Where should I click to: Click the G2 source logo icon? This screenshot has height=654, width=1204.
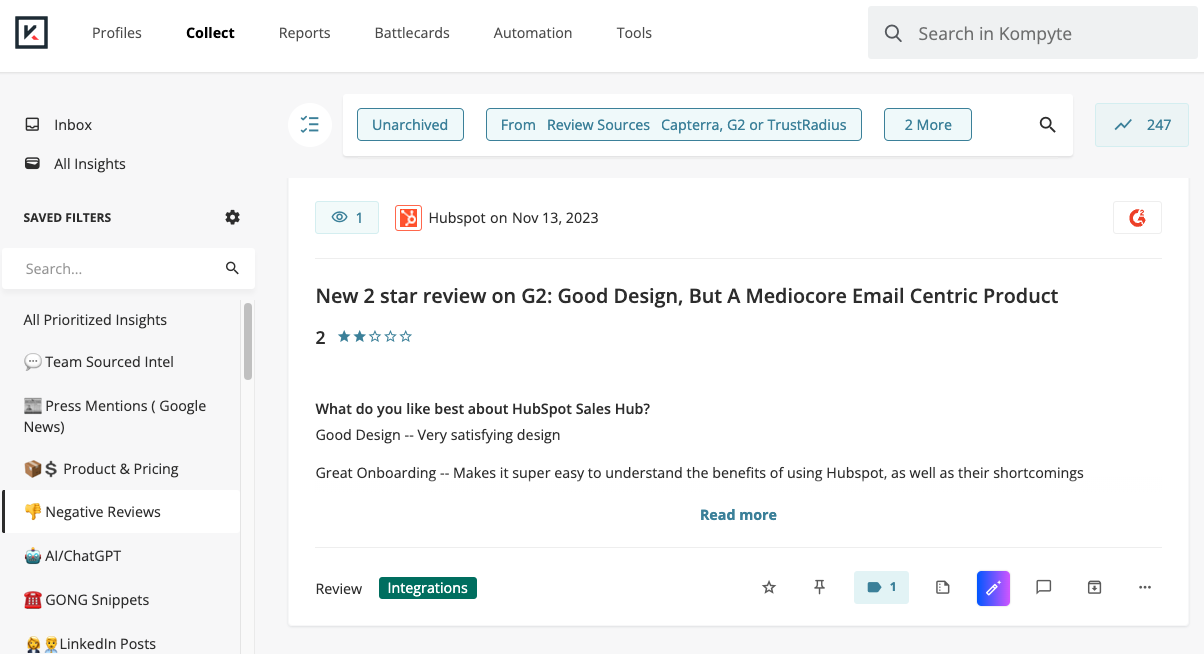pos(1137,218)
